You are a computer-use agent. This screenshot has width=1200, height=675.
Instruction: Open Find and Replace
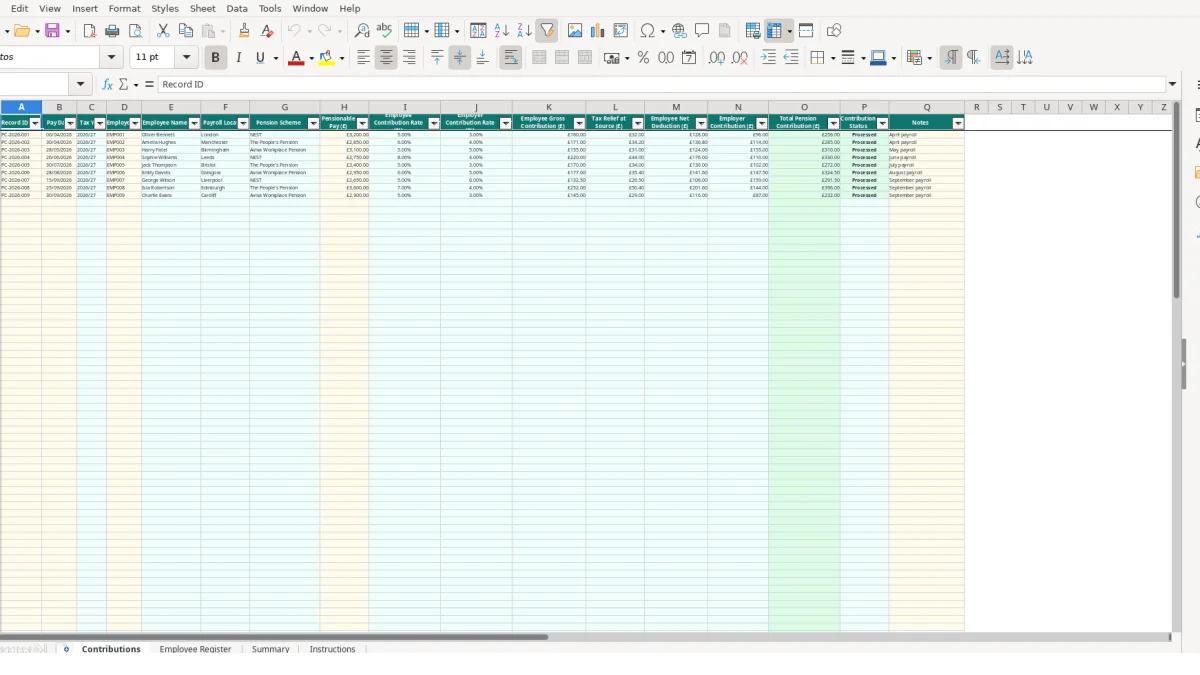362,31
